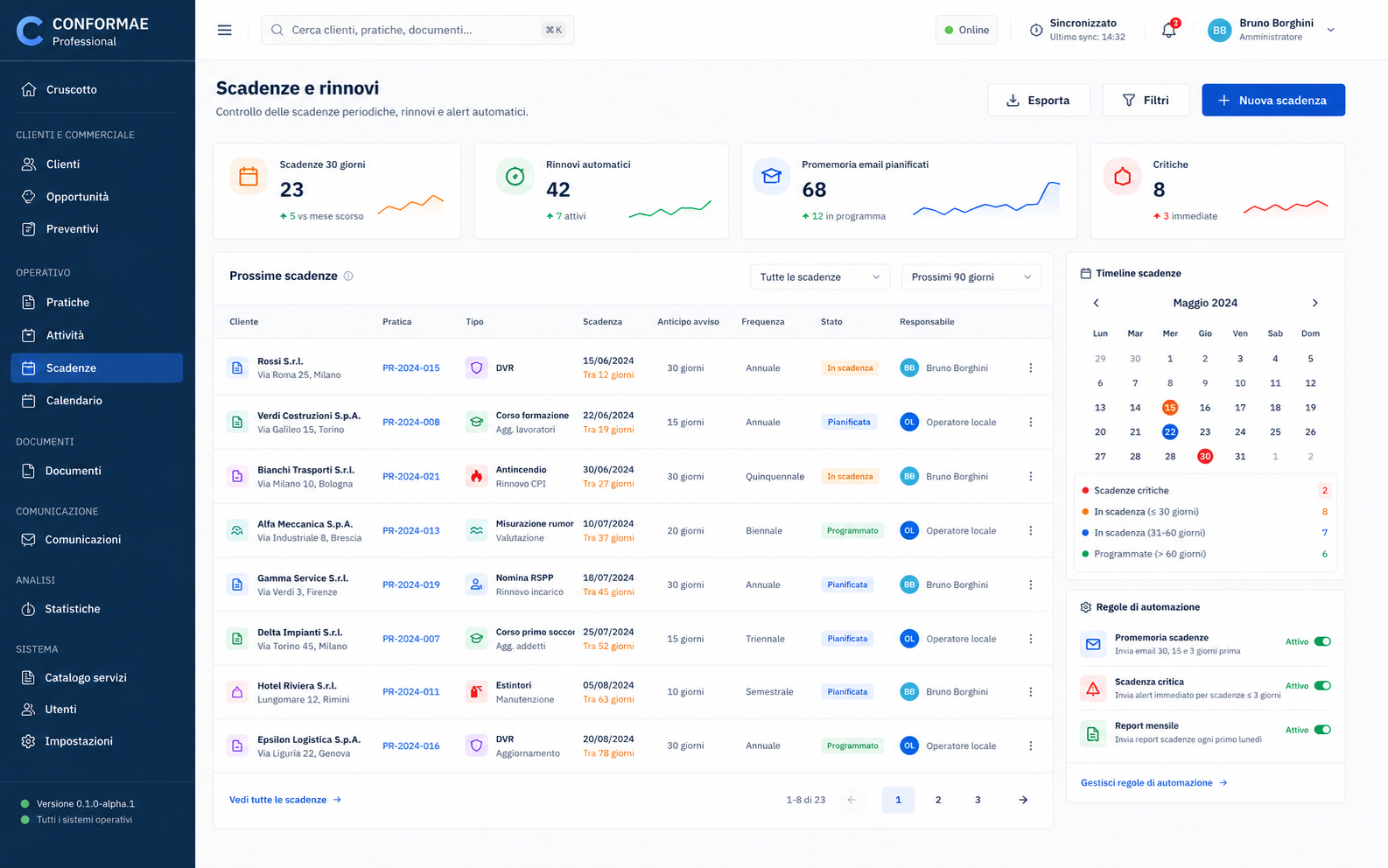1388x868 pixels.
Task: Go to next month in the calendar
Action: pos(1314,303)
